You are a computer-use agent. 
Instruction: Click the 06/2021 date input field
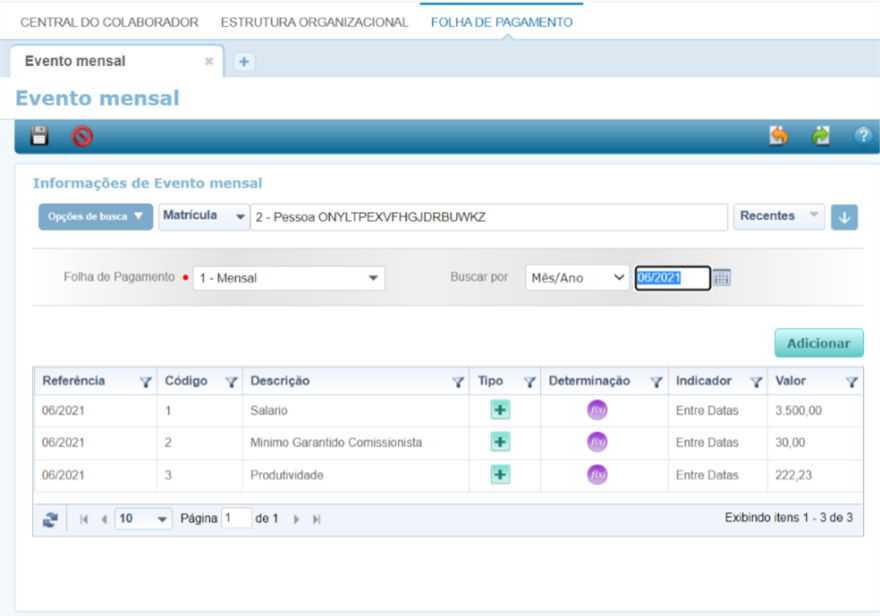point(671,278)
